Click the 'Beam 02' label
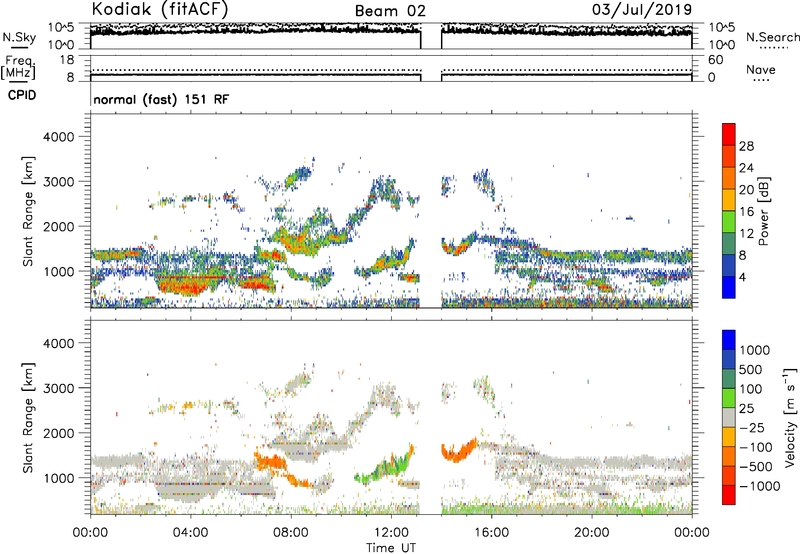The height and width of the screenshot is (554, 800). point(390,11)
